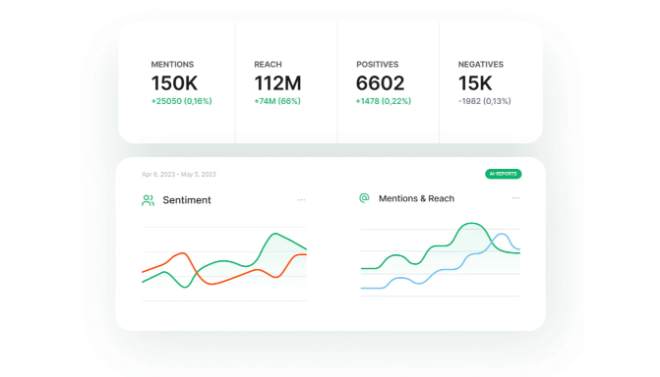Click the -1982 (0,13%) negatives change
Screen dimensions: 660x377
pyautogui.click(x=484, y=101)
